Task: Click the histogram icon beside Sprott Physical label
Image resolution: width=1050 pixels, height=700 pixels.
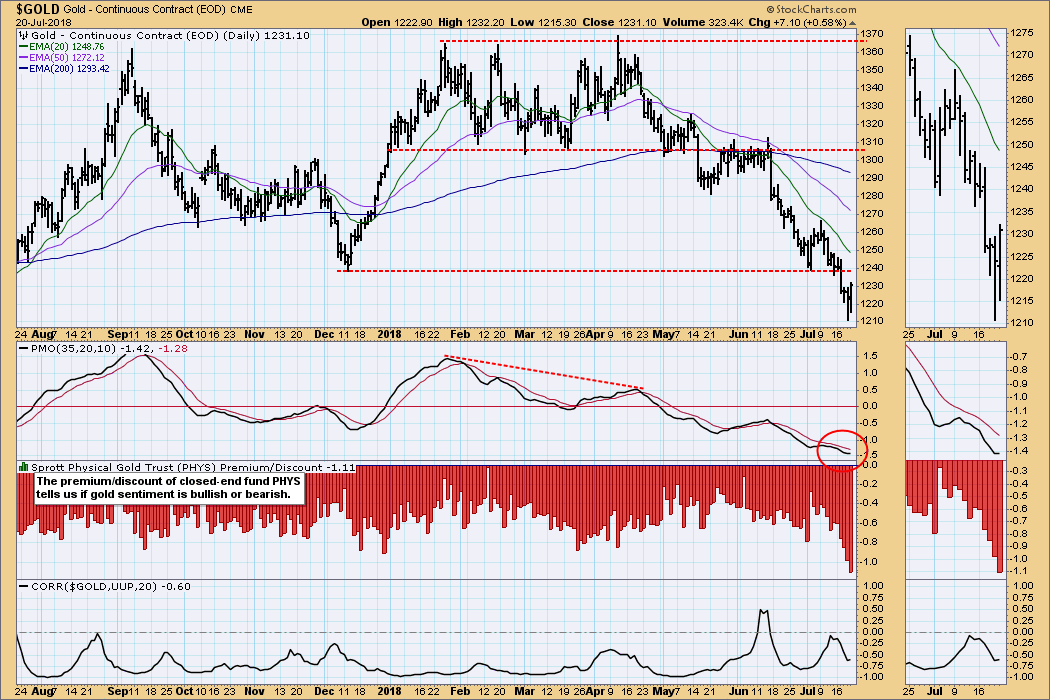Action: click(23, 467)
